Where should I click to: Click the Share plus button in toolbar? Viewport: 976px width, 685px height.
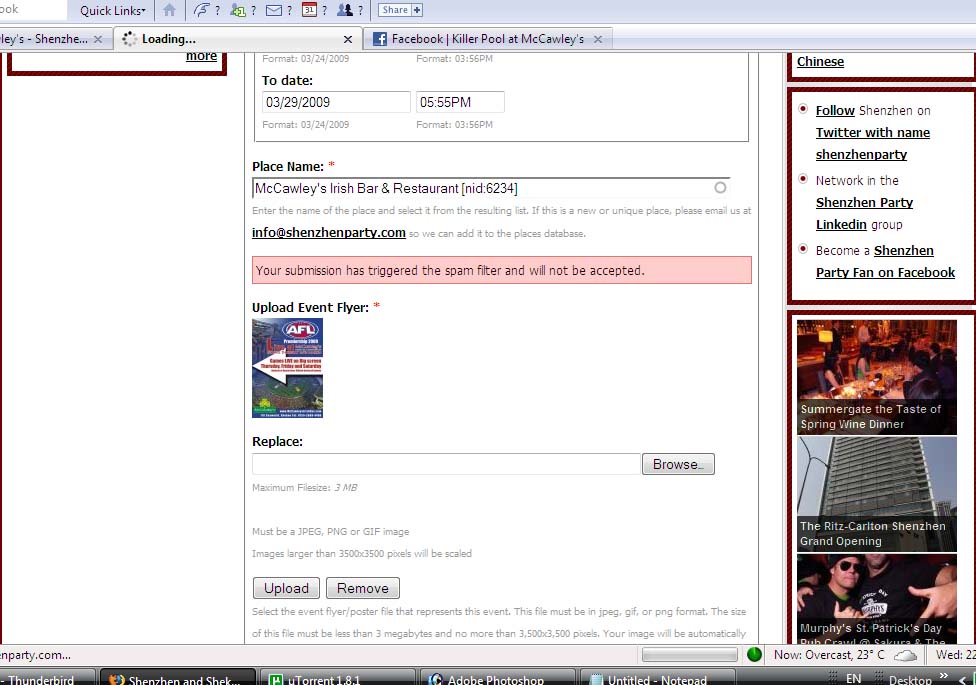tap(401, 10)
